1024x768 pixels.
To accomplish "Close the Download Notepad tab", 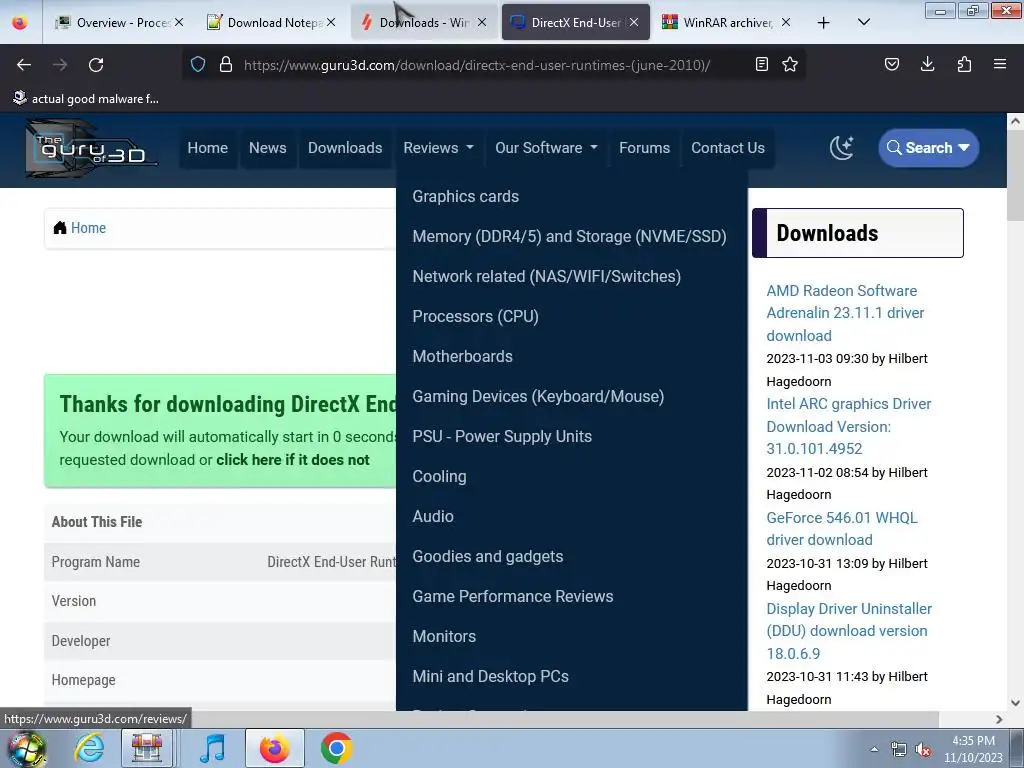I will [x=331, y=22].
